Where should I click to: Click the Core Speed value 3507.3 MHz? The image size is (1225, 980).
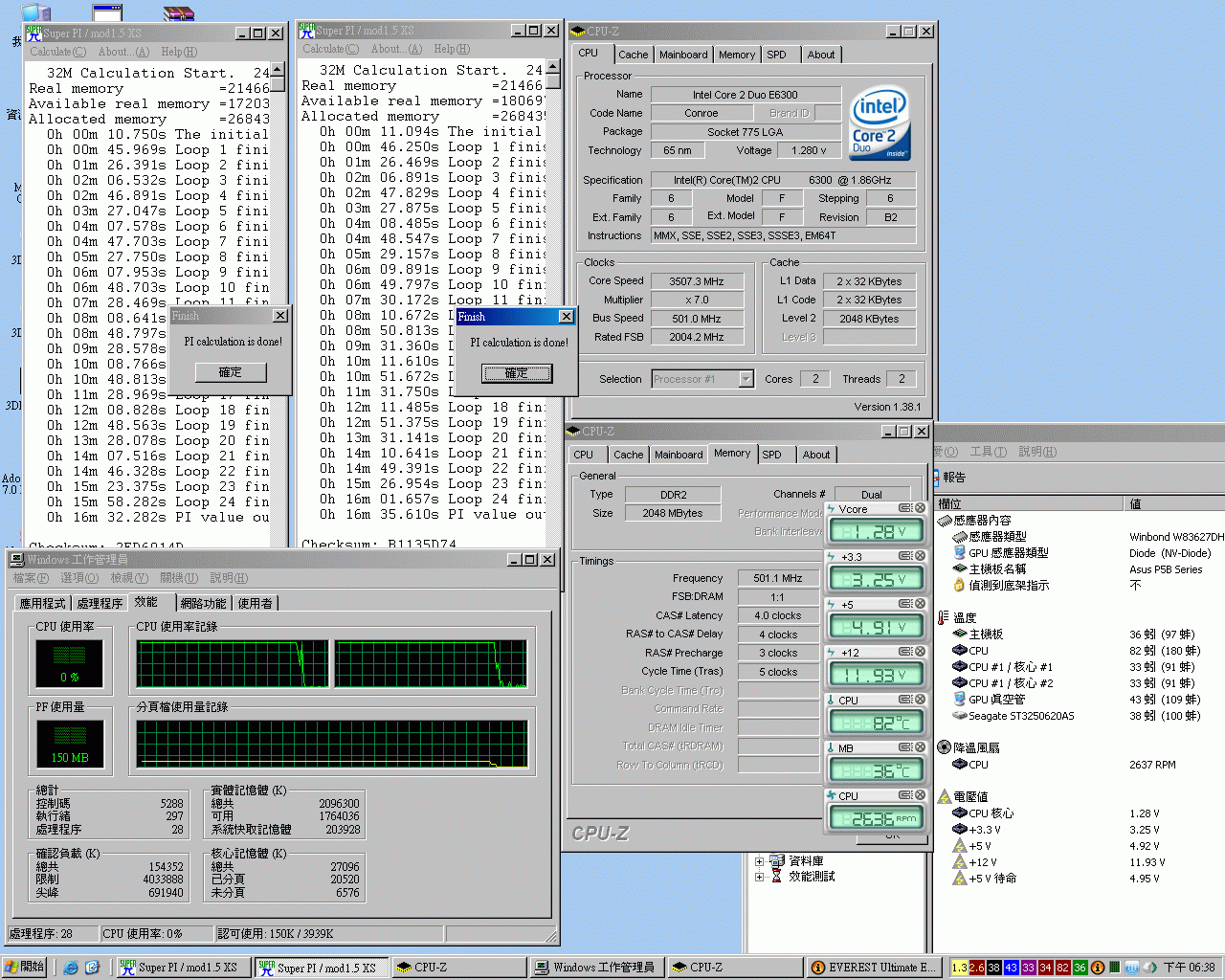(697, 281)
